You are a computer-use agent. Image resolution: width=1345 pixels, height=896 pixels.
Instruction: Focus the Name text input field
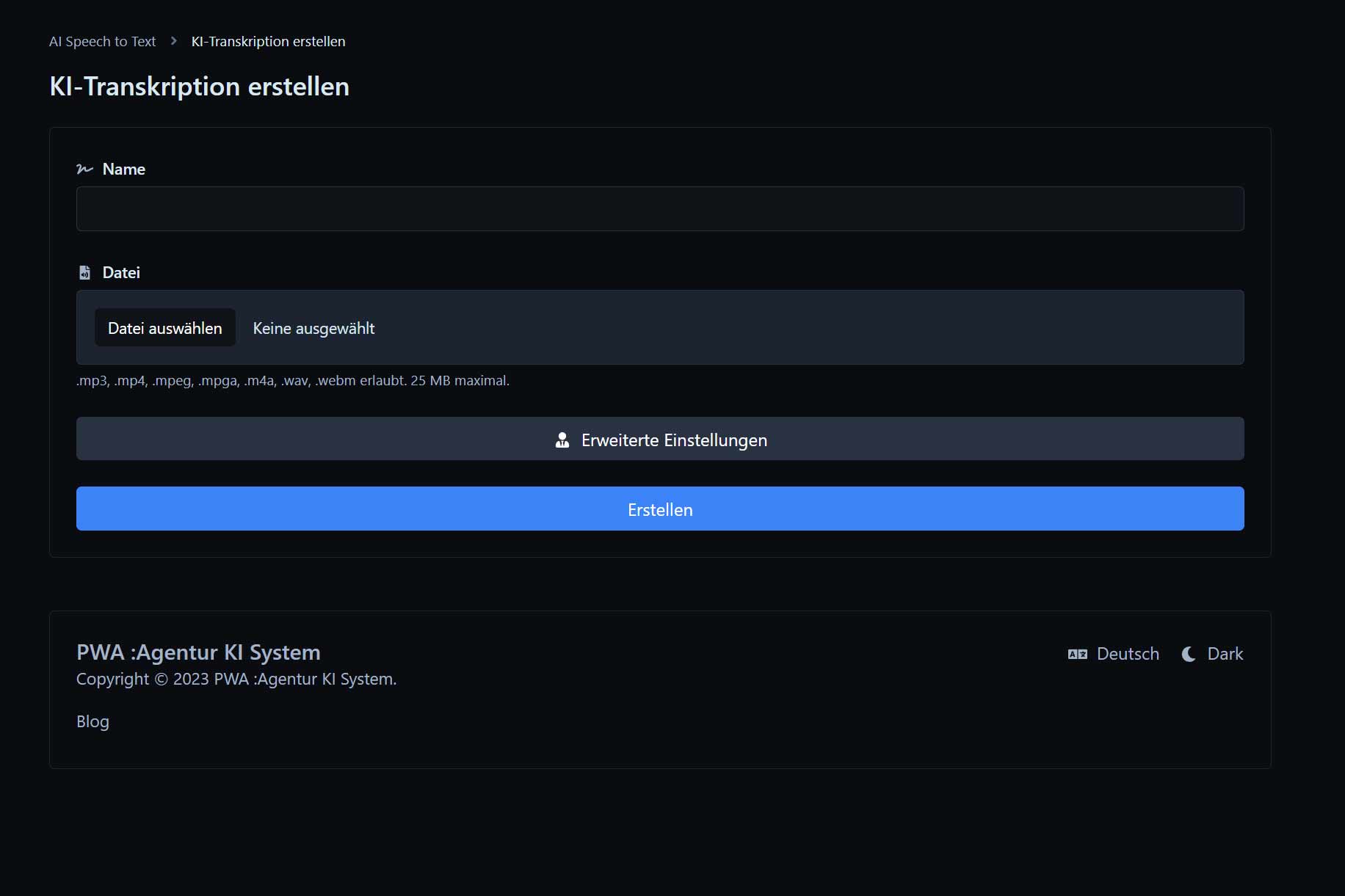point(659,209)
